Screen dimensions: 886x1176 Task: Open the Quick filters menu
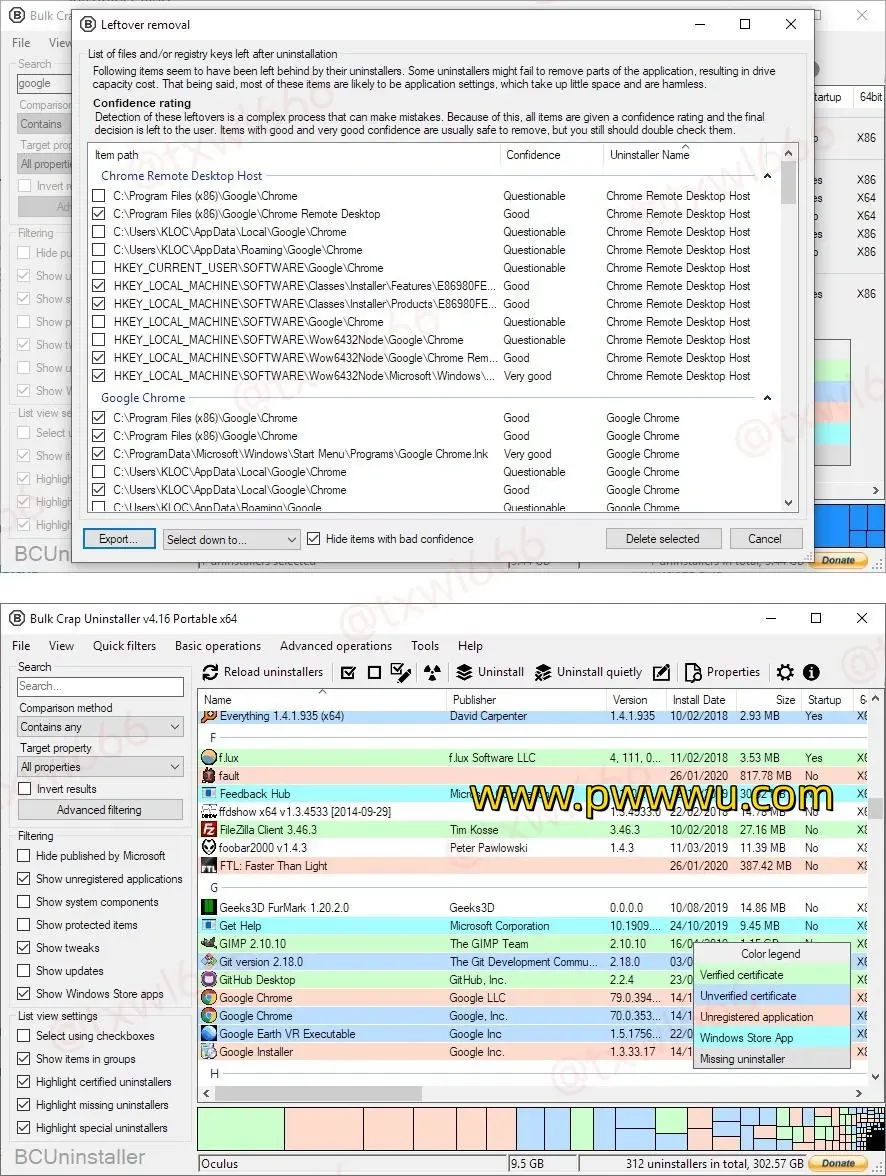124,646
